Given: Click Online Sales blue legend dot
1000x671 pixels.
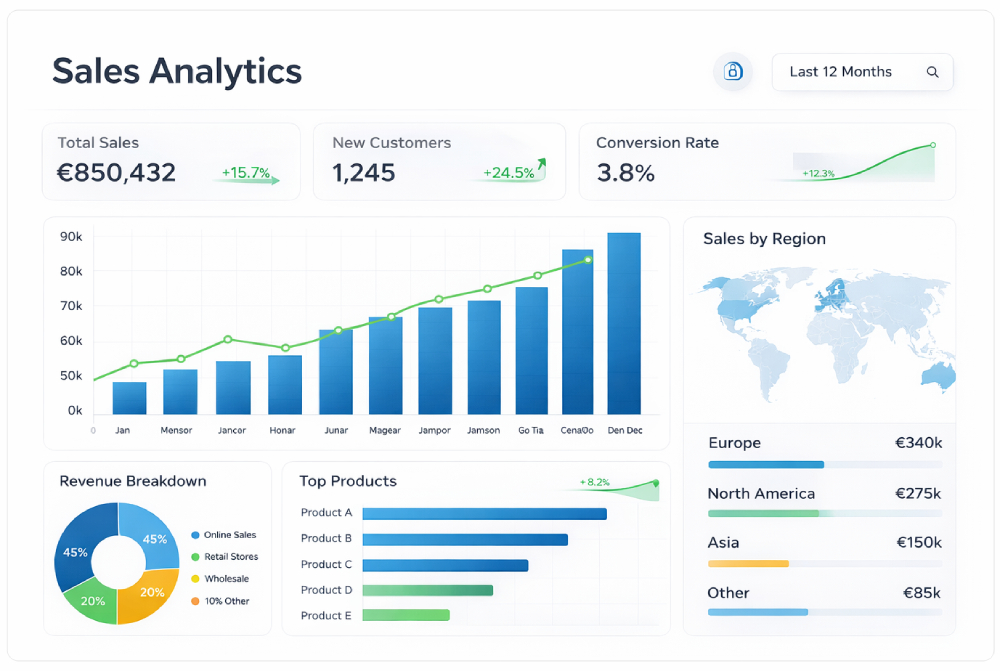Looking at the screenshot, I should point(195,535).
